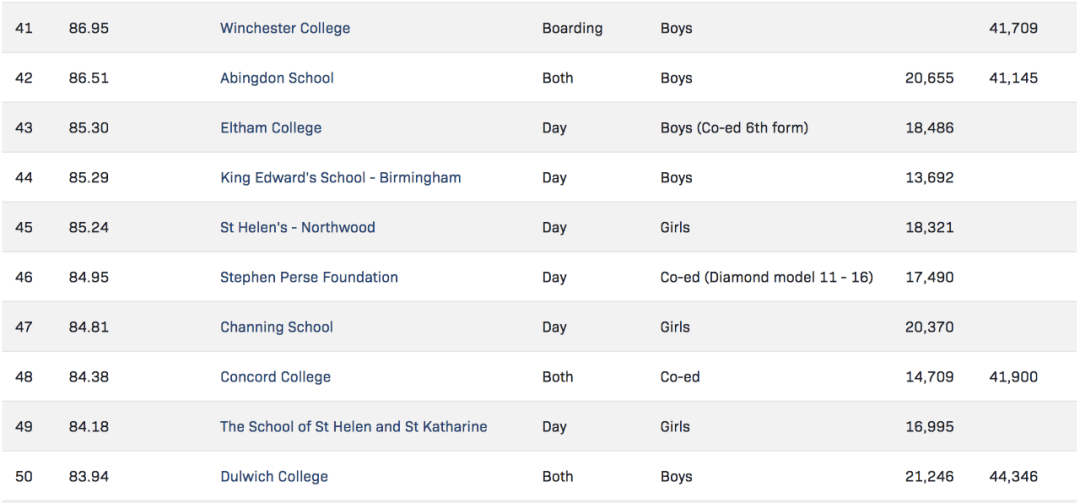Open the Abingdon School link
Screen dimensions: 1080x503
pyautogui.click(x=277, y=78)
